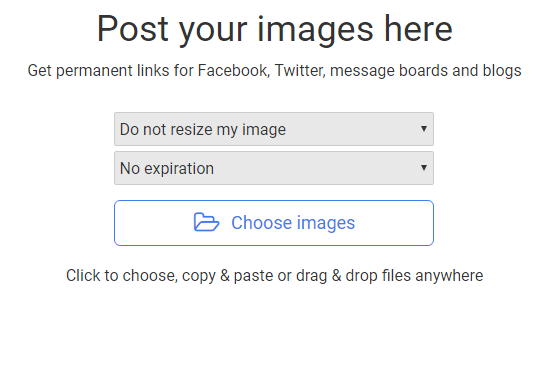Select the 'Do not resize my image' text

pos(203,129)
